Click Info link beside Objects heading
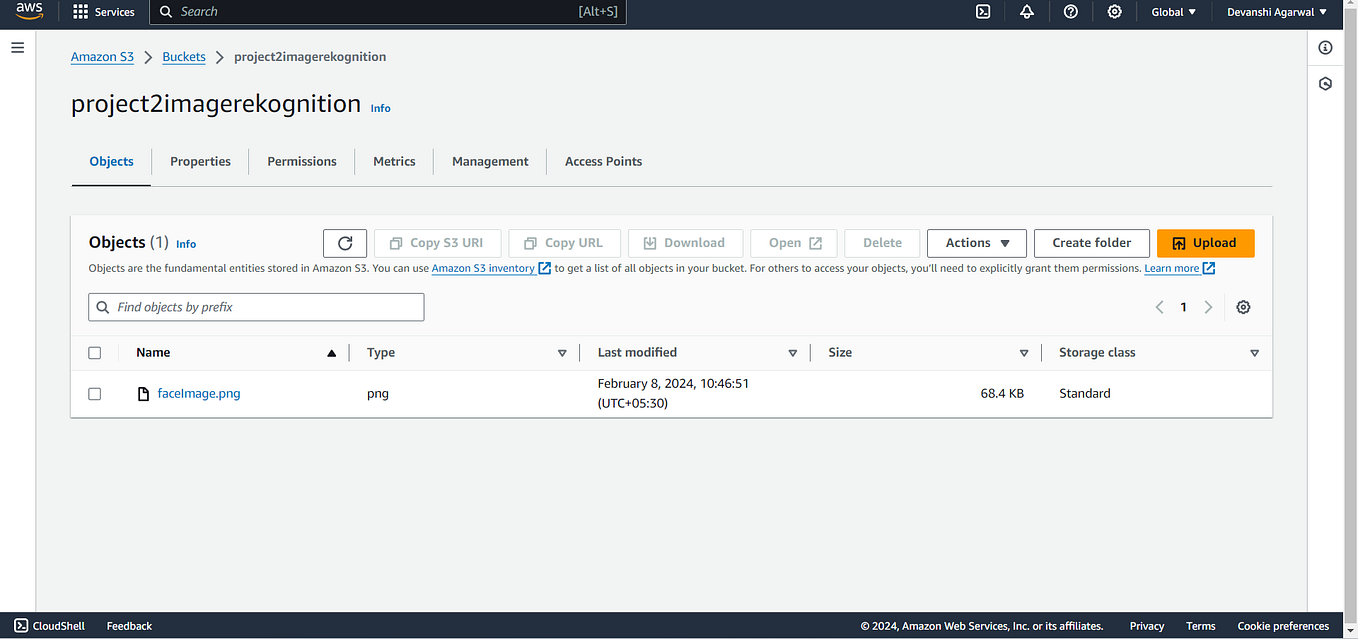 pyautogui.click(x=186, y=244)
